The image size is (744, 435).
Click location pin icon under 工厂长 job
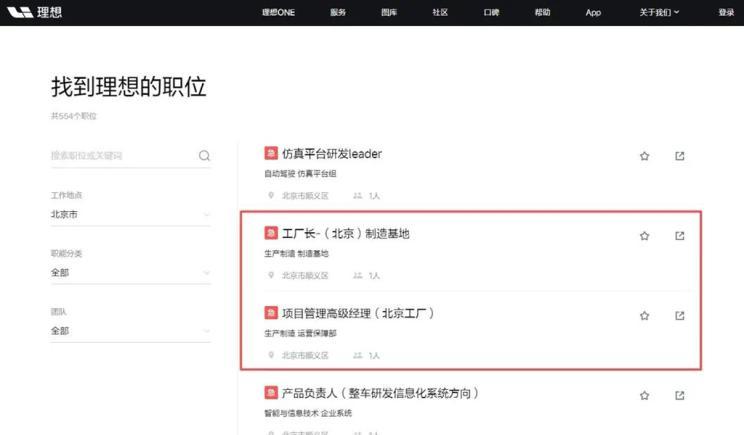pyautogui.click(x=271, y=275)
